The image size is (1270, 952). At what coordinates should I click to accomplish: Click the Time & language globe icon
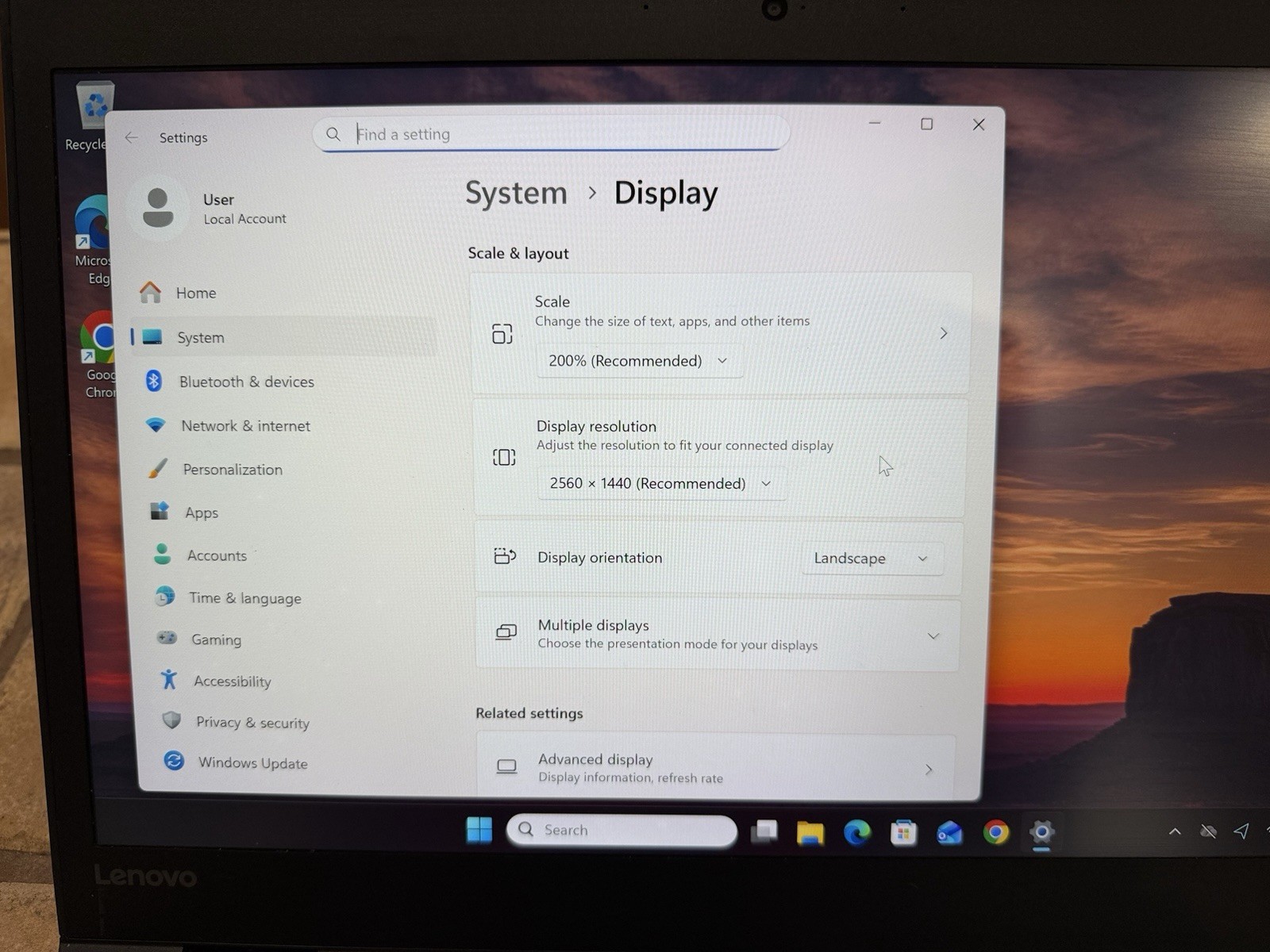pyautogui.click(x=164, y=596)
